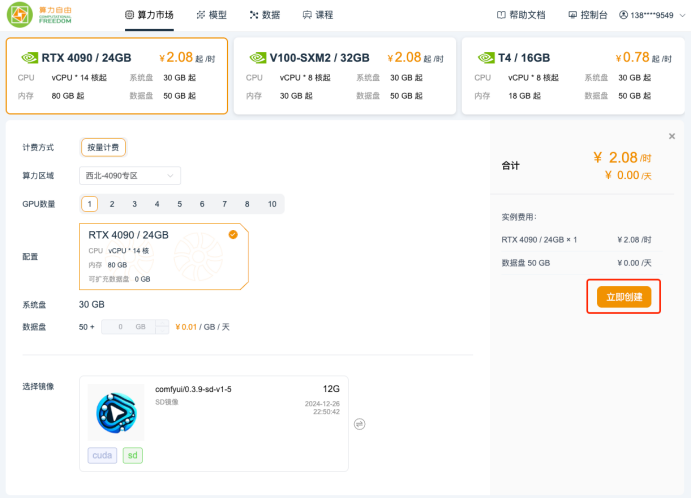The image size is (692, 498).
Task: Decrease 数据盘 size with down stepper
Action: tap(162, 331)
